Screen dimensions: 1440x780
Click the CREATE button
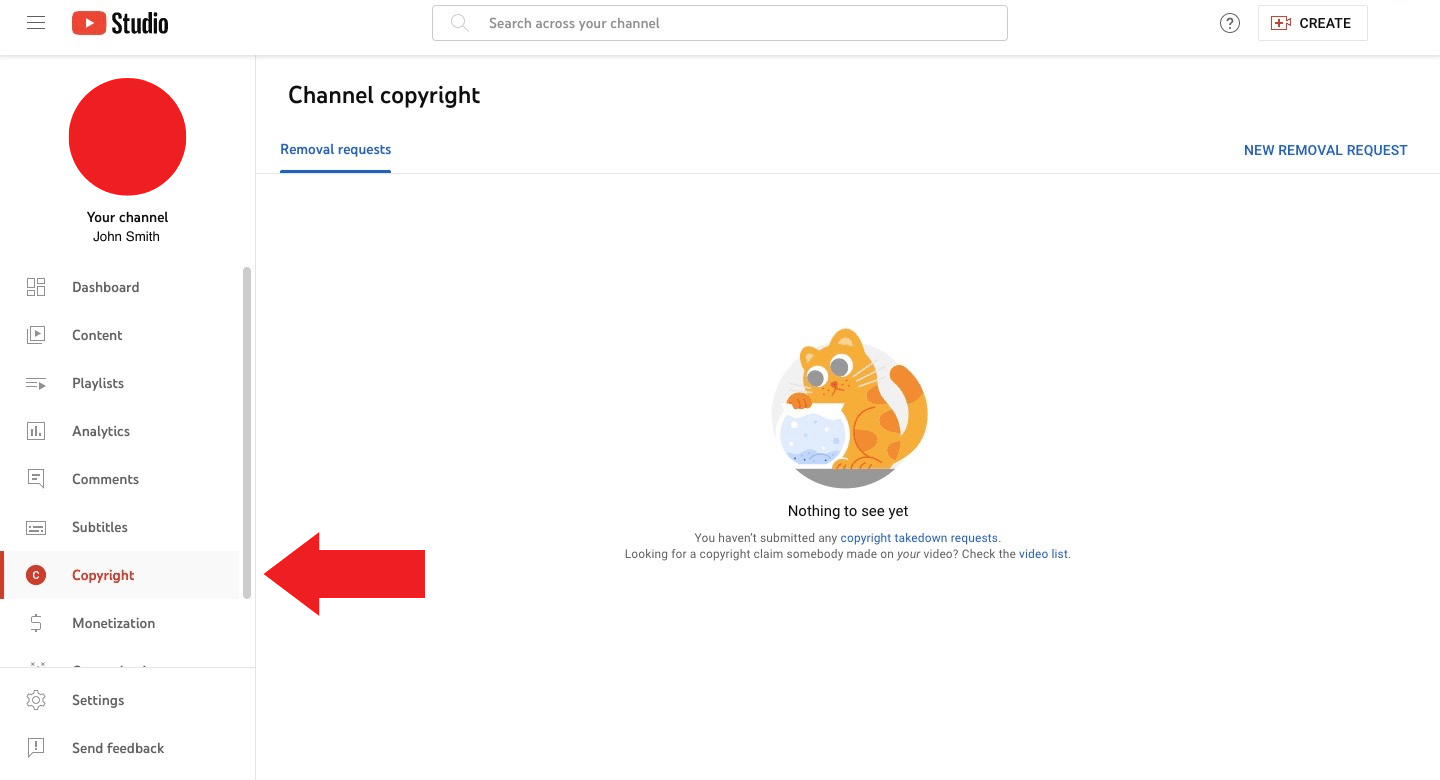click(1312, 22)
